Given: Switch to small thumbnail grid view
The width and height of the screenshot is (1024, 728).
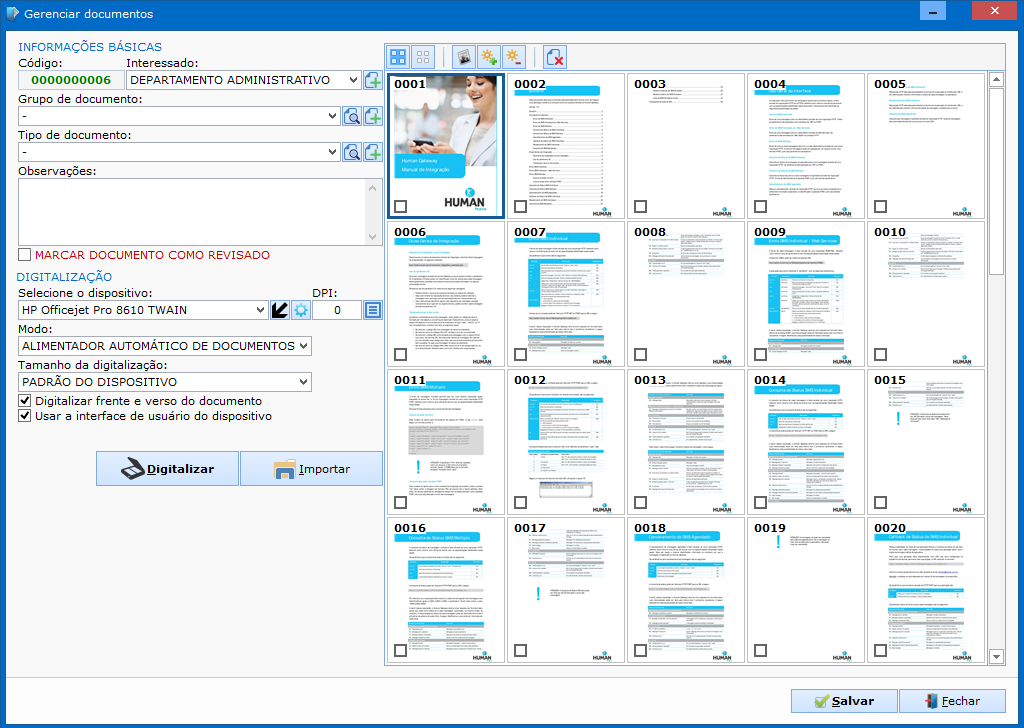Looking at the screenshot, I should 424,57.
